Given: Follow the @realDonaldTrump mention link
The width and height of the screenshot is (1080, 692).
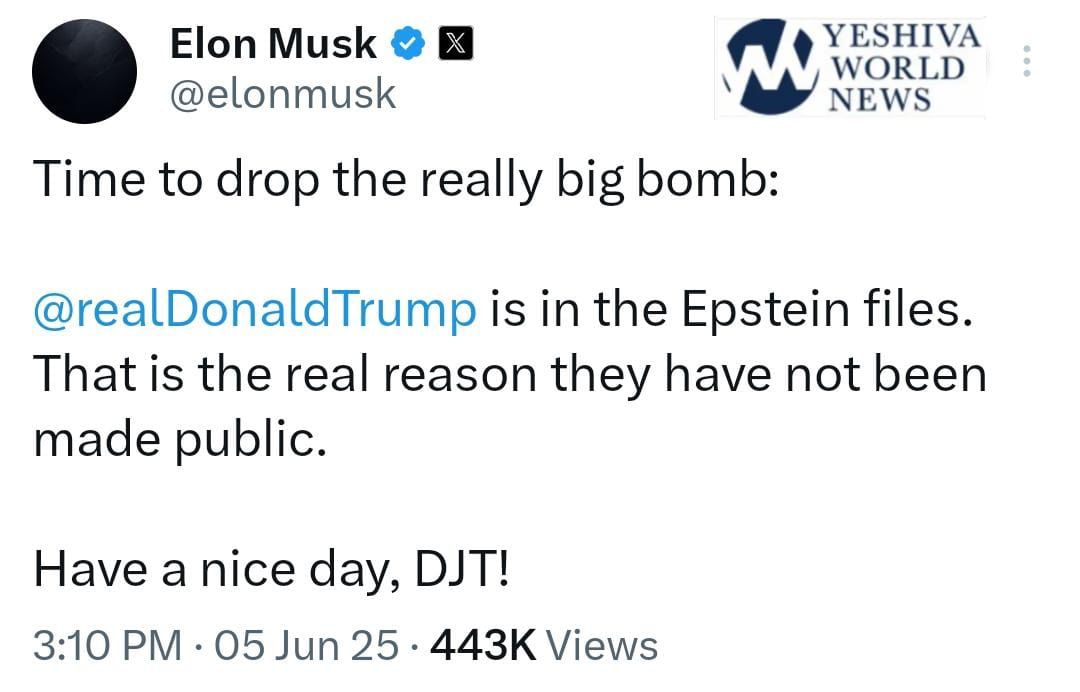Looking at the screenshot, I should [x=255, y=309].
